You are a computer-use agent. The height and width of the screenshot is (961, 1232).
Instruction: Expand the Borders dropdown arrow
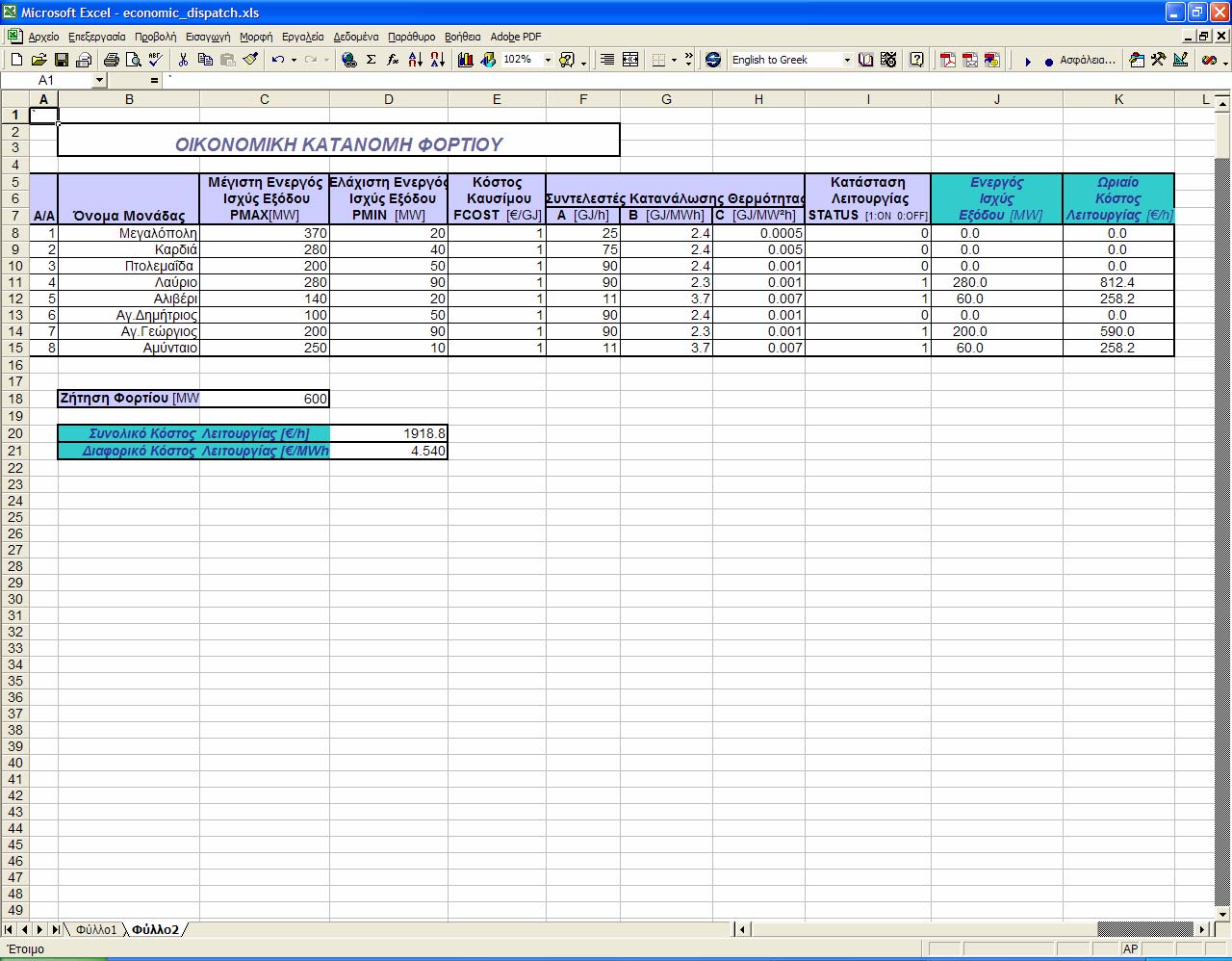(674, 60)
